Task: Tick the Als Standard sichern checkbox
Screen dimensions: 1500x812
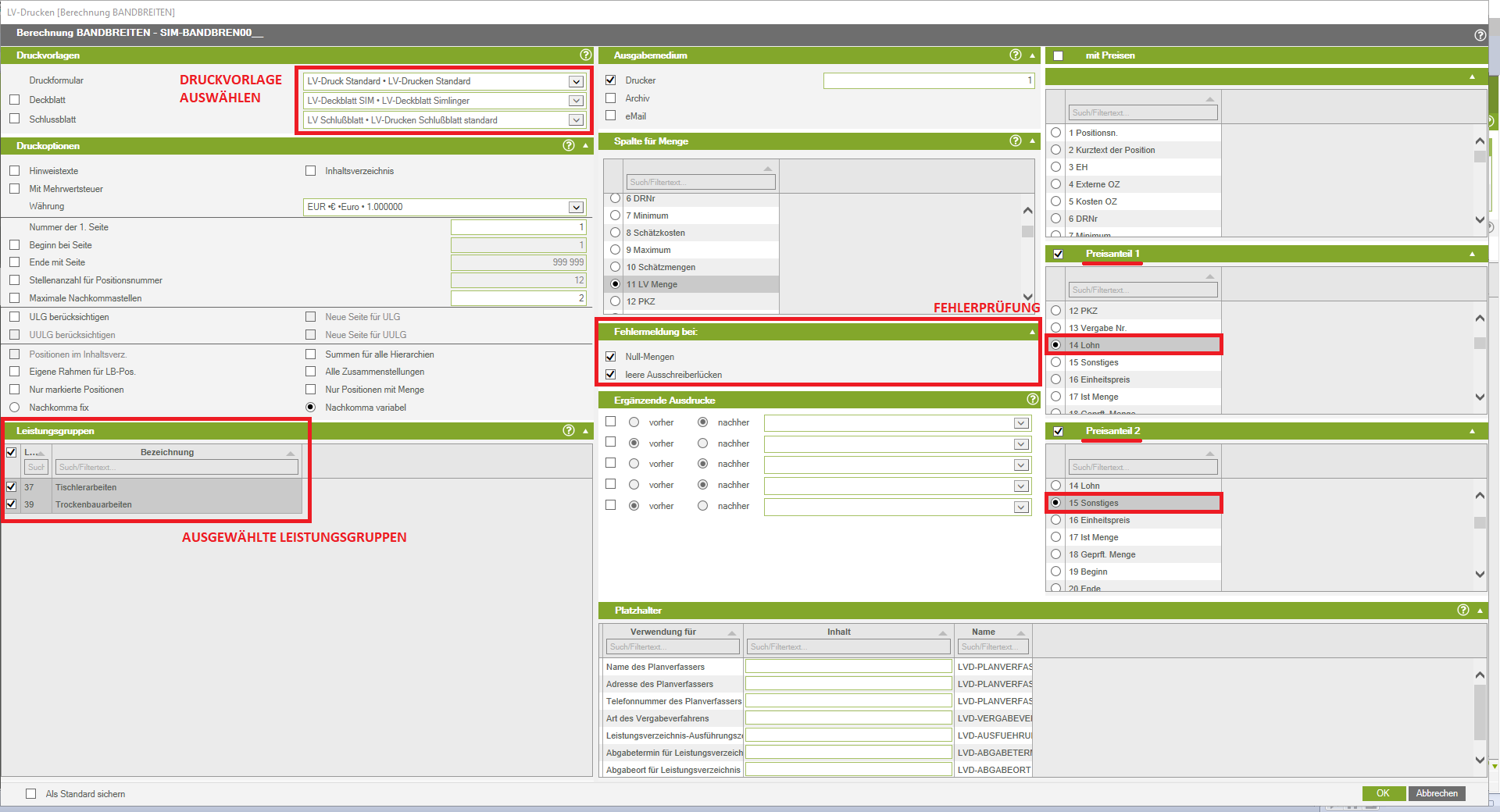Action: tap(31, 794)
